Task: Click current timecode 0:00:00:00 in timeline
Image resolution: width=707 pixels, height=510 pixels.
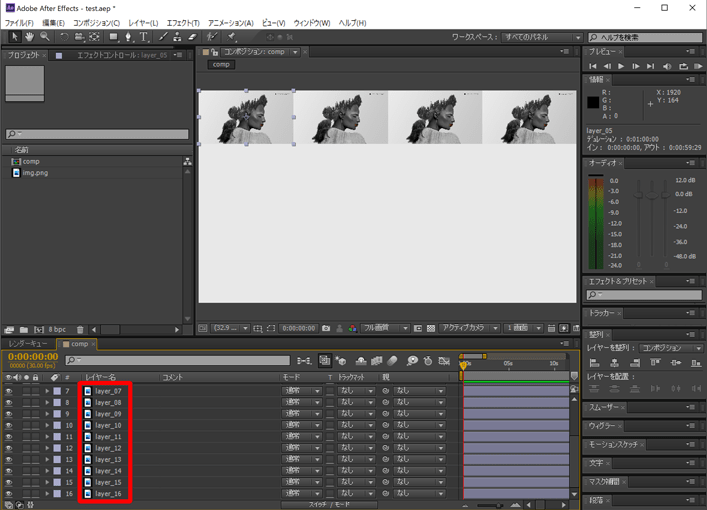Action: pyautogui.click(x=33, y=357)
